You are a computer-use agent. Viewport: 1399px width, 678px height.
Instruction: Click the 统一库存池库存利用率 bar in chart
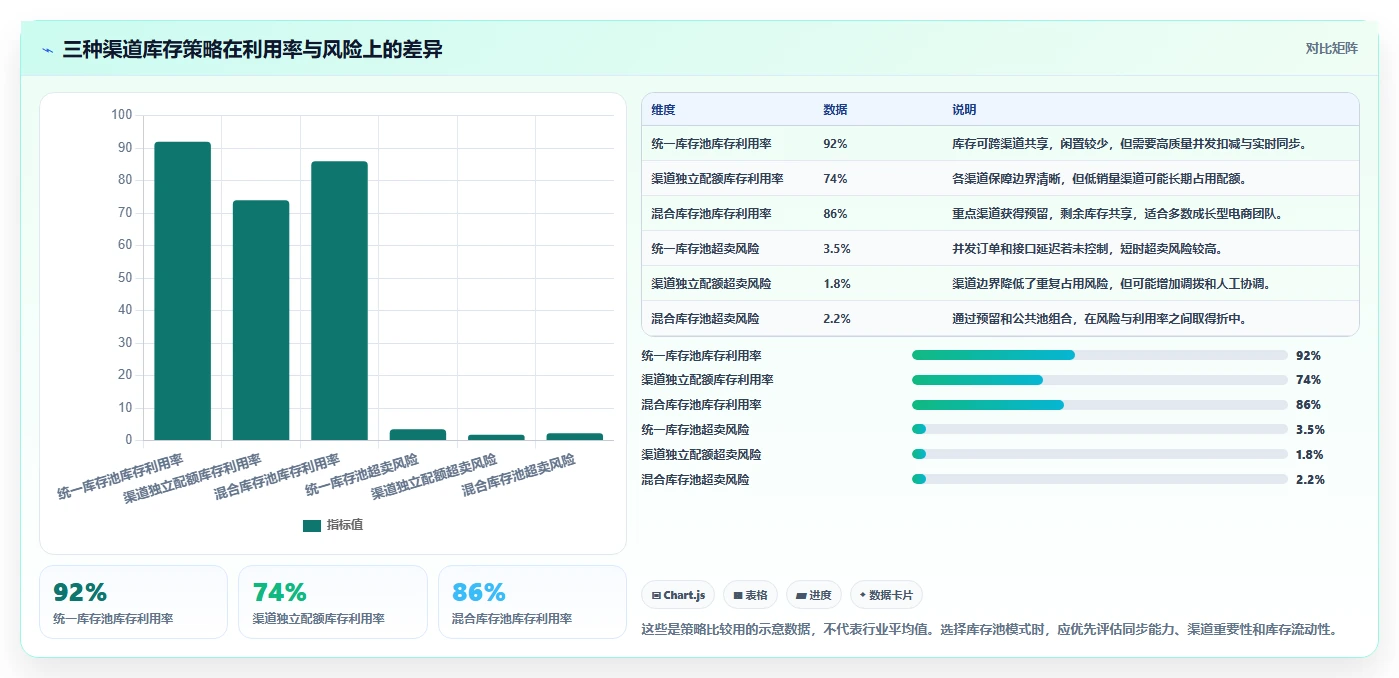182,291
